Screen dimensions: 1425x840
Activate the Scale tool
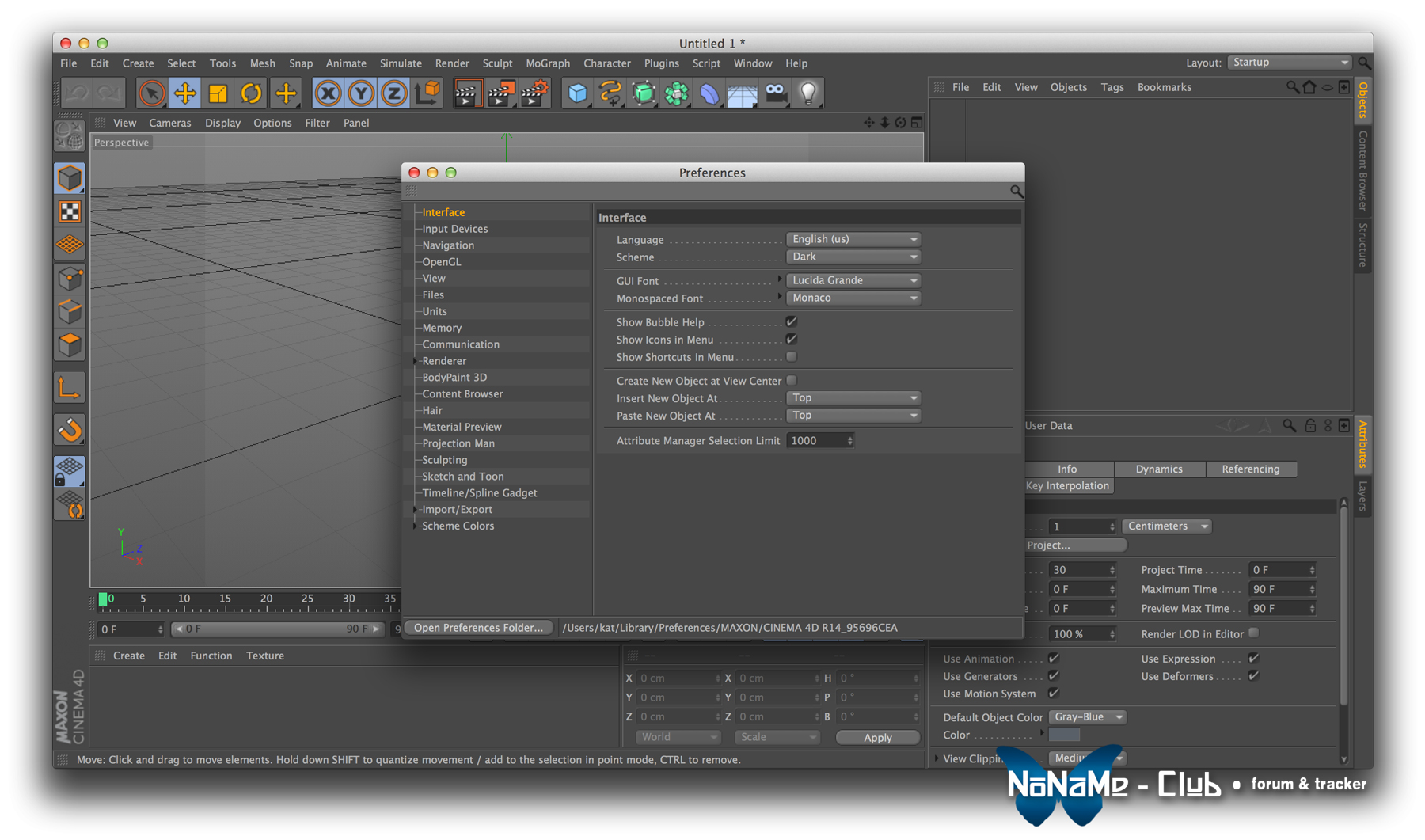(218, 93)
